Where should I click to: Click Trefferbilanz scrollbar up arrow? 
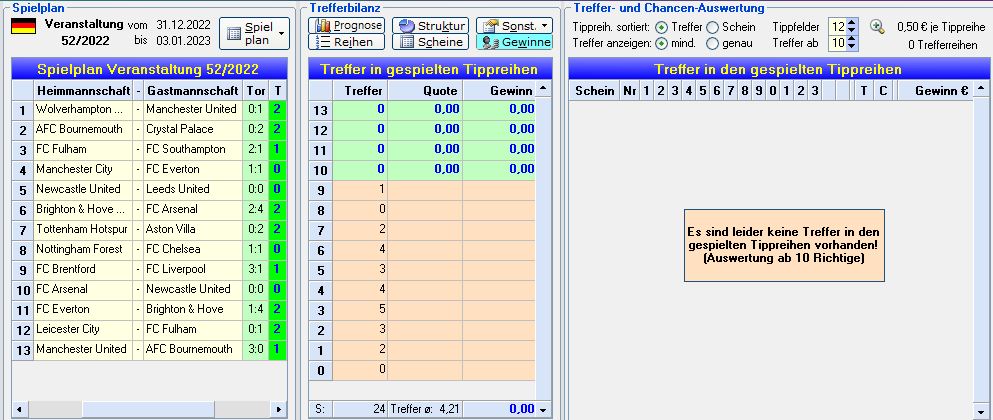[x=543, y=89]
